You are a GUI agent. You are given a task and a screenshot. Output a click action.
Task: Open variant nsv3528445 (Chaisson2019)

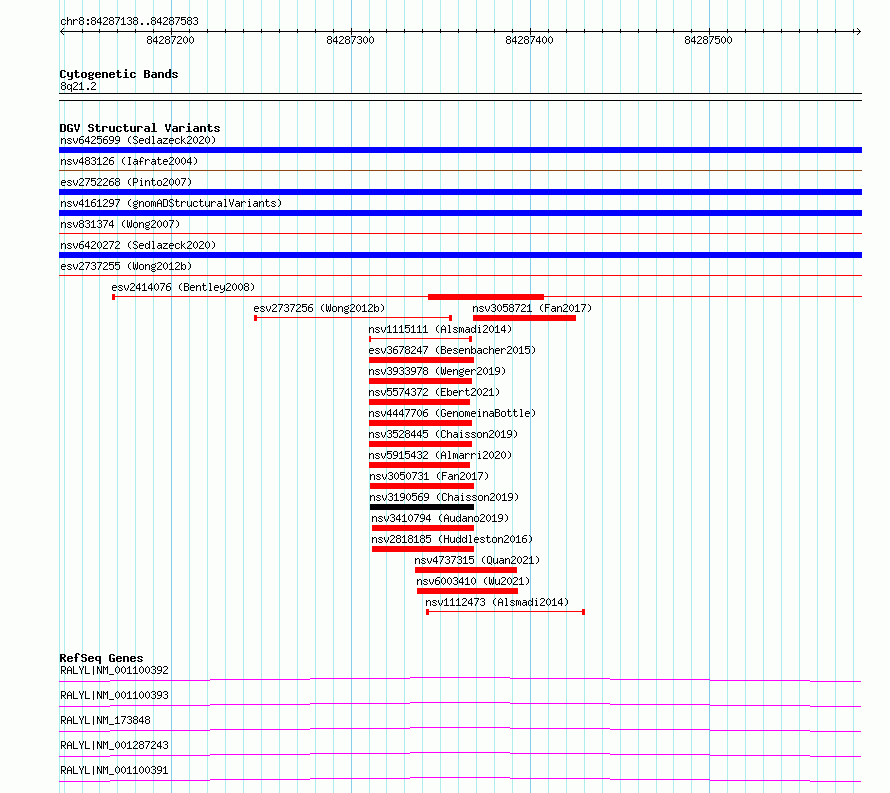[443, 434]
